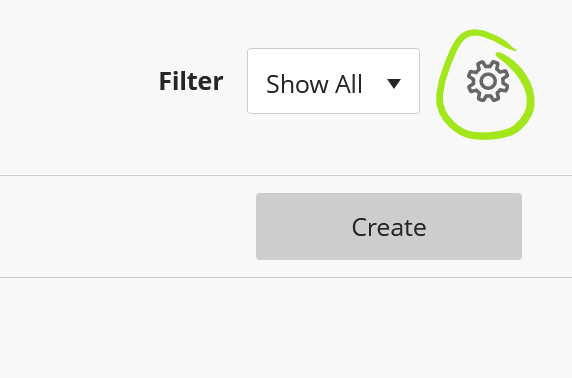Choose the gray Create button
Image resolution: width=572 pixels, height=378 pixels.
[x=389, y=227]
